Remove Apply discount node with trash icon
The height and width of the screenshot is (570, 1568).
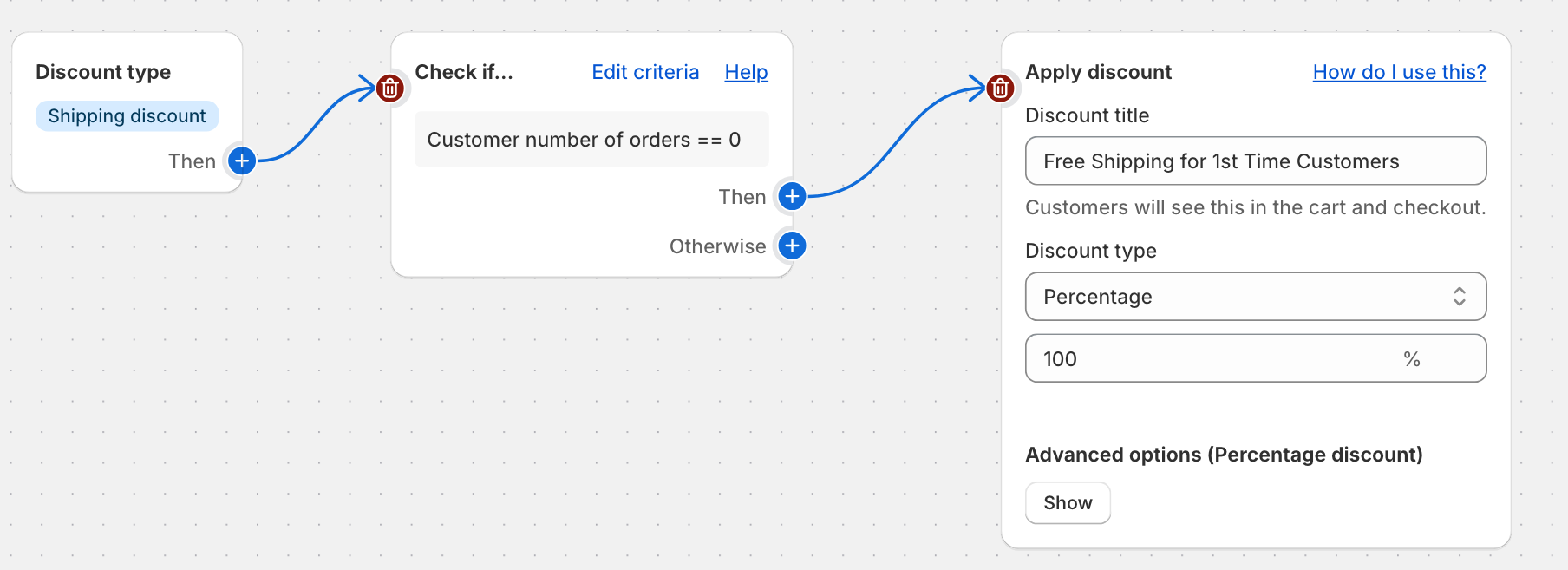[x=1000, y=88]
